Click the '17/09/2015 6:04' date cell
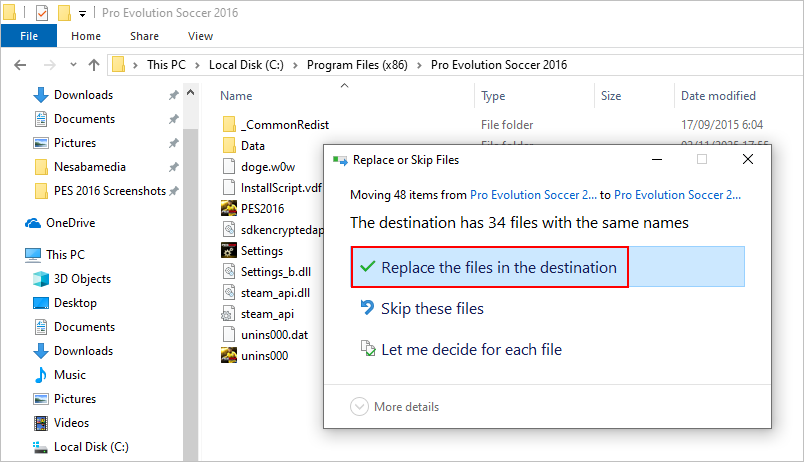Image resolution: width=804 pixels, height=462 pixels. (721, 125)
